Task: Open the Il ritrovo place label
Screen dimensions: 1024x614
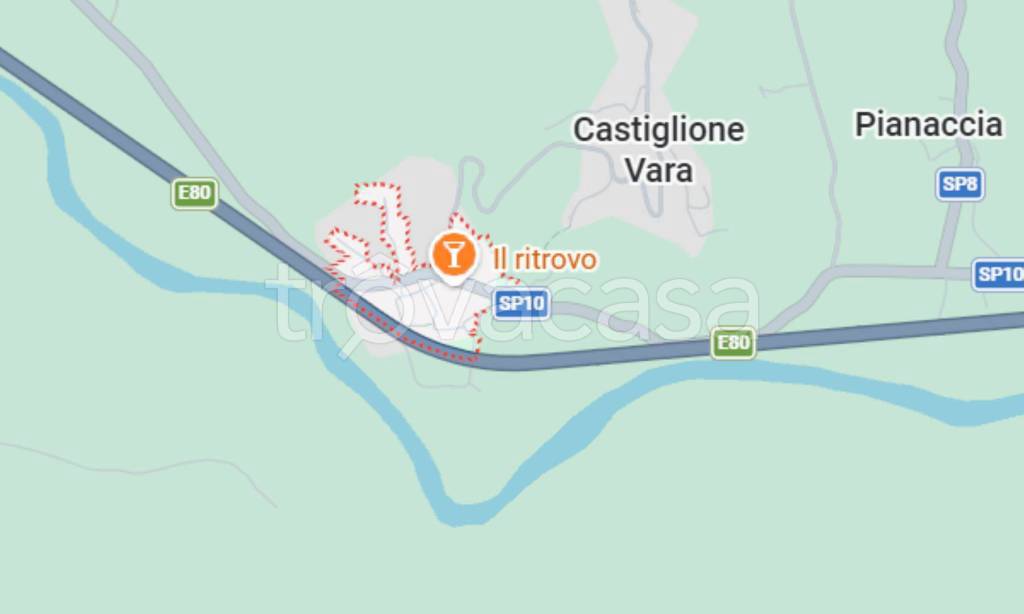Action: 545,259
